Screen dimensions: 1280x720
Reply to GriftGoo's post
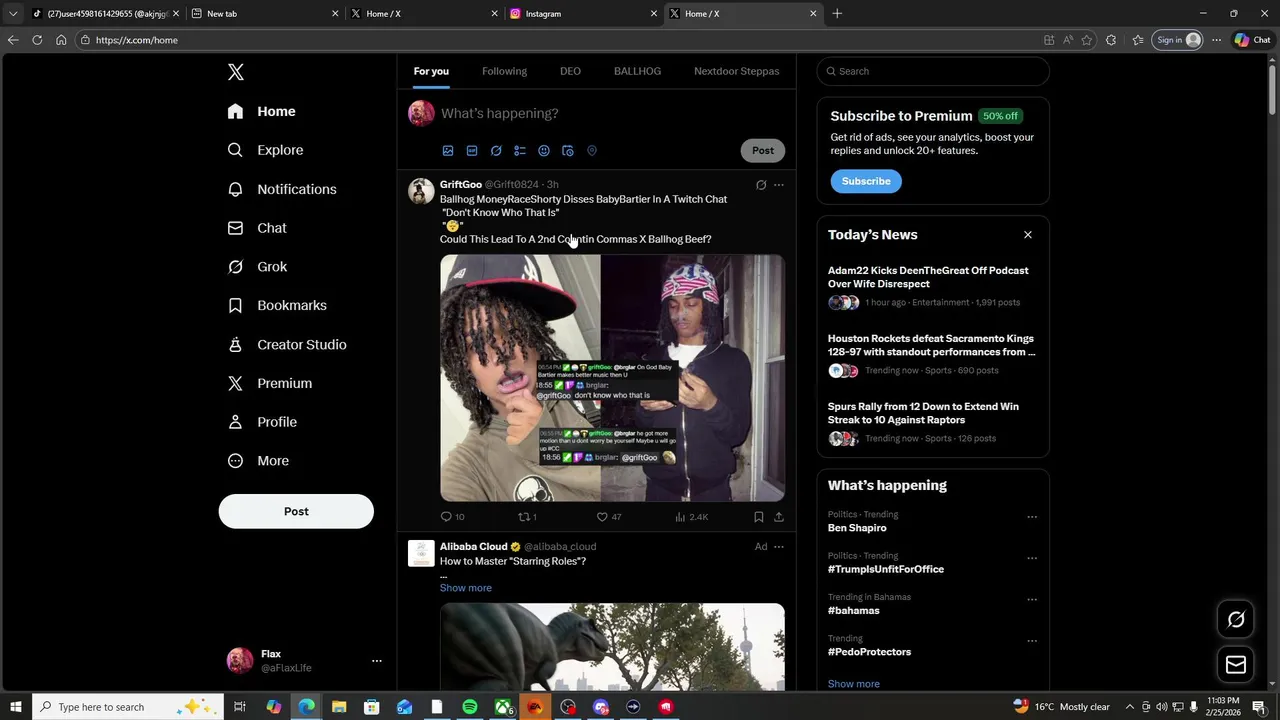[452, 517]
